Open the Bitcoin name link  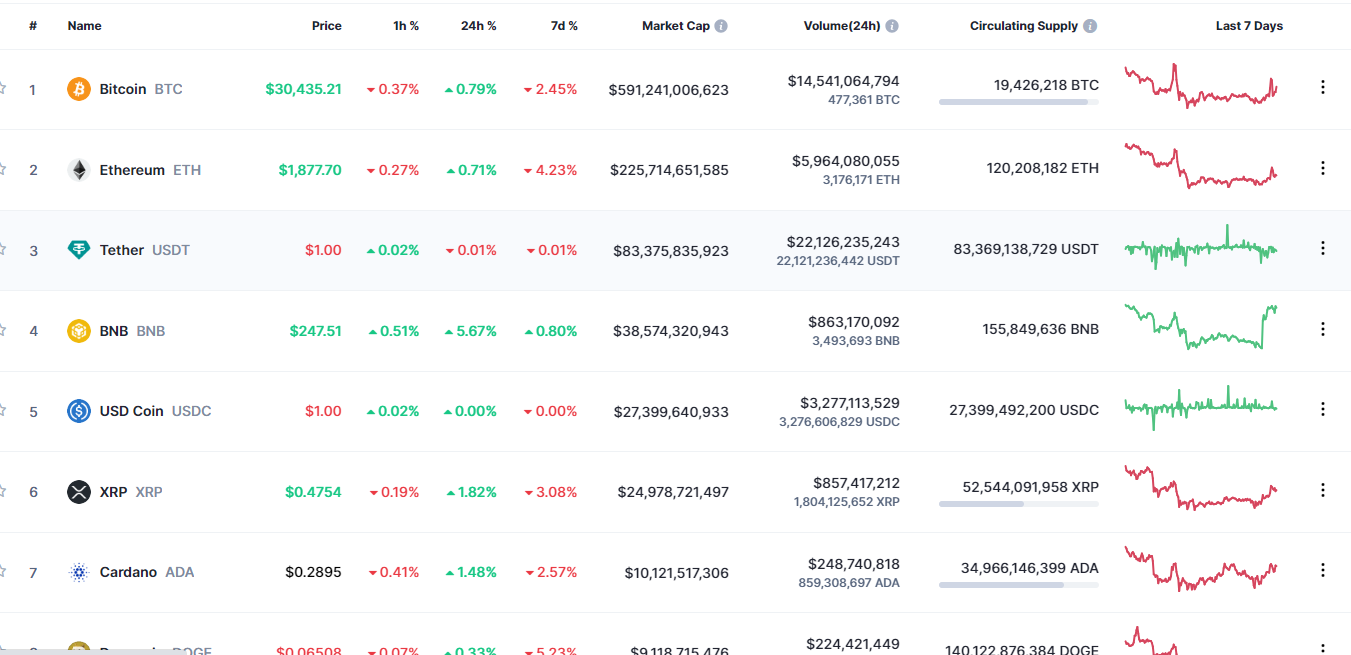click(123, 89)
